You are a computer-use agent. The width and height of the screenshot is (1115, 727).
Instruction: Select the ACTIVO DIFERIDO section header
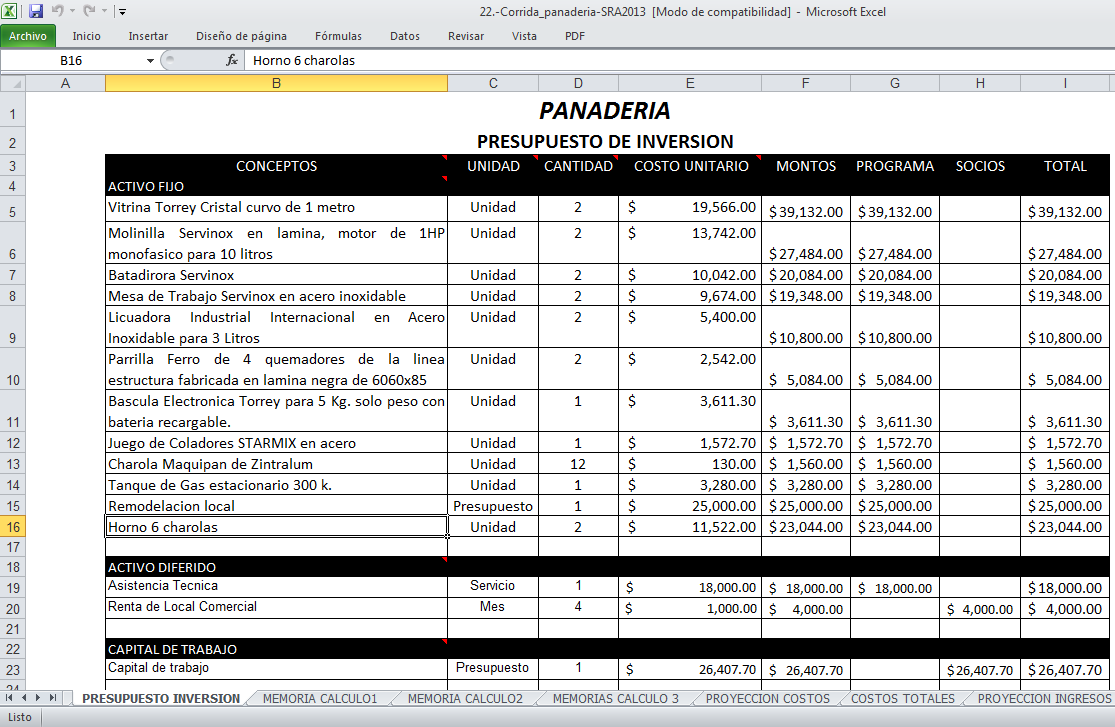pyautogui.click(x=276, y=567)
